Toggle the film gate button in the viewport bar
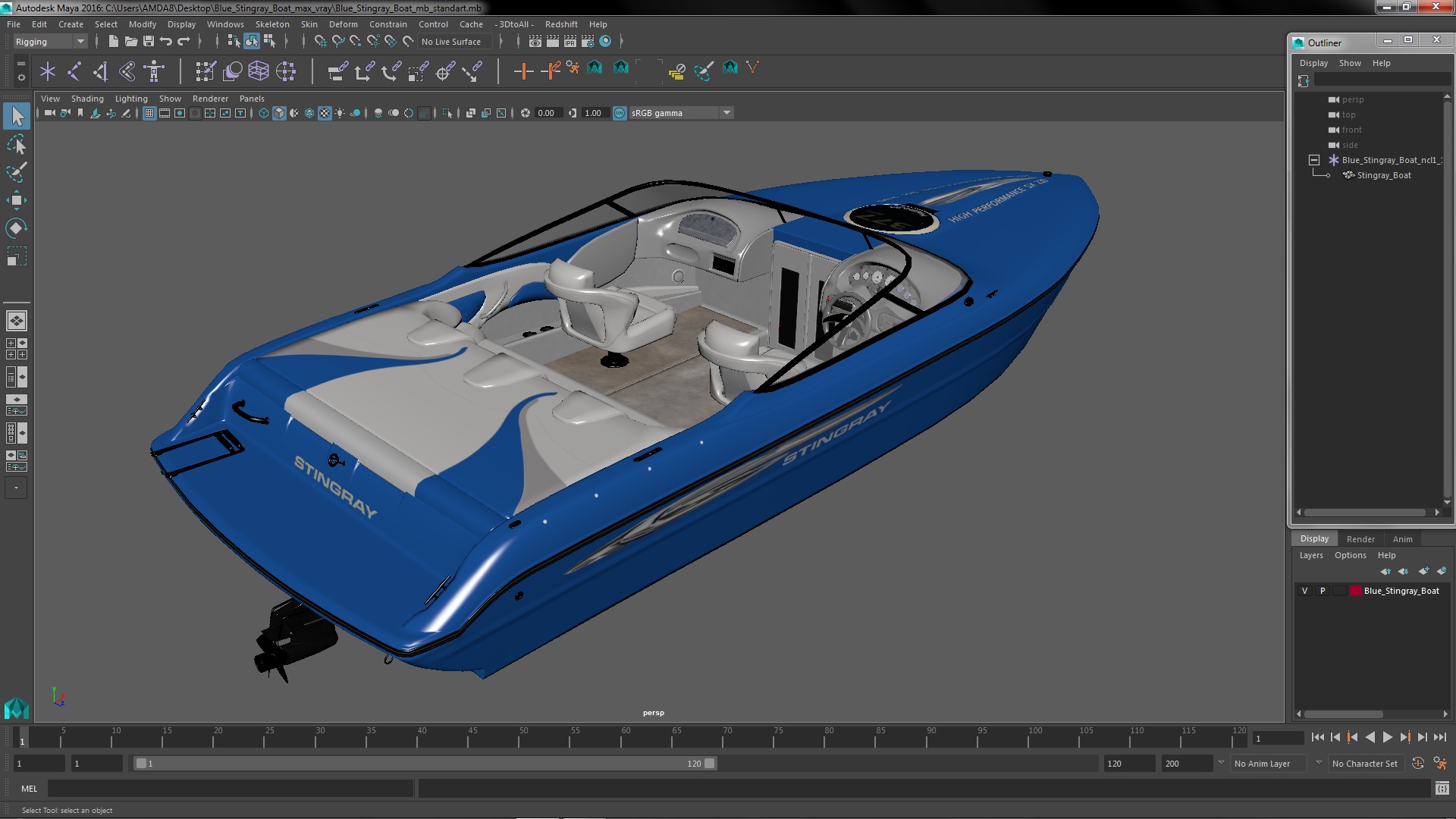This screenshot has height=819, width=1456. pos(165,114)
